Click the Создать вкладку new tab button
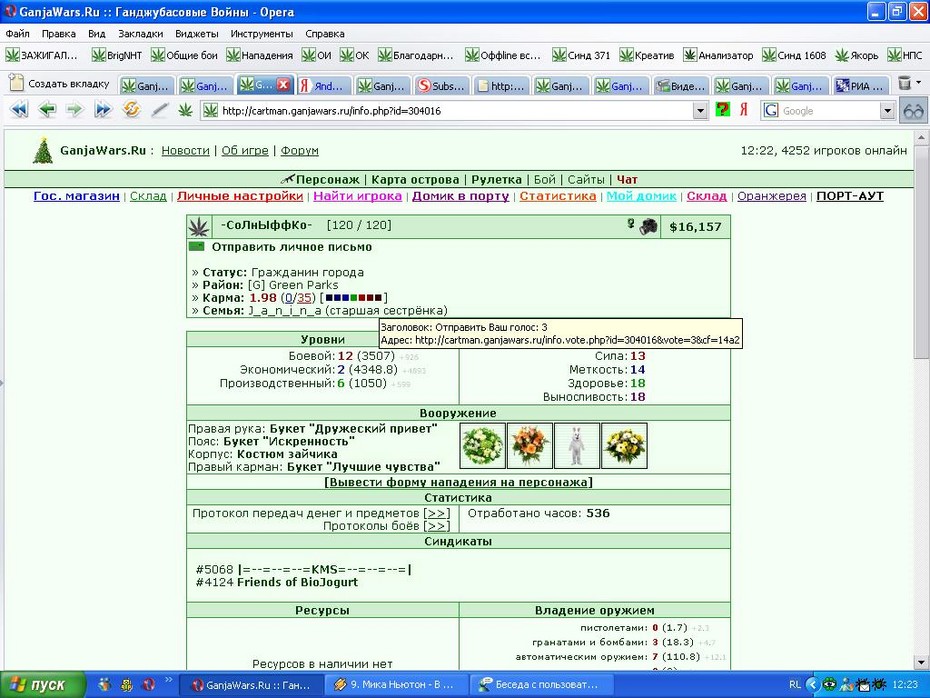 [60, 84]
